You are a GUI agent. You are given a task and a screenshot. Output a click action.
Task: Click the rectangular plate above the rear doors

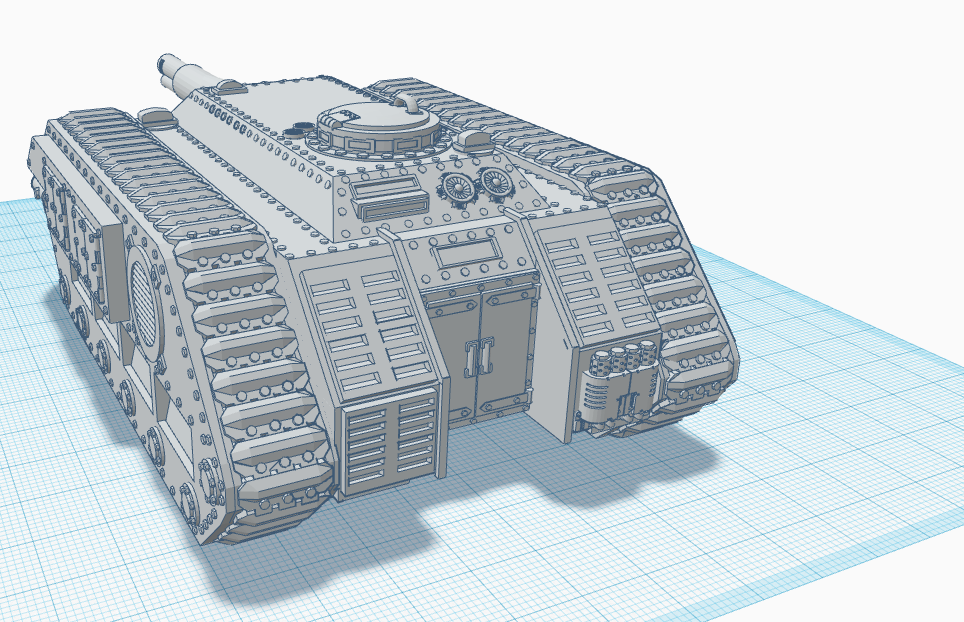(x=470, y=252)
